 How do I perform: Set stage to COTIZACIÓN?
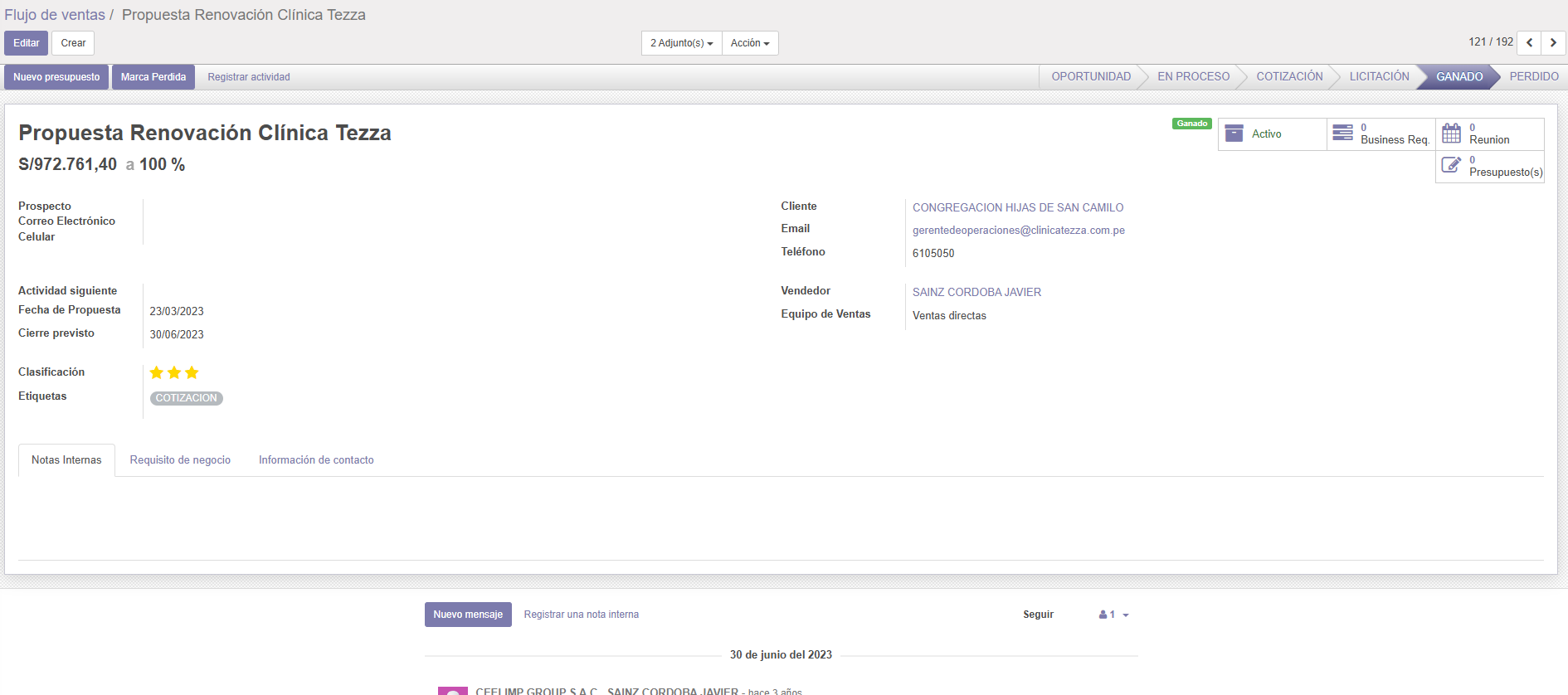[x=1289, y=76]
